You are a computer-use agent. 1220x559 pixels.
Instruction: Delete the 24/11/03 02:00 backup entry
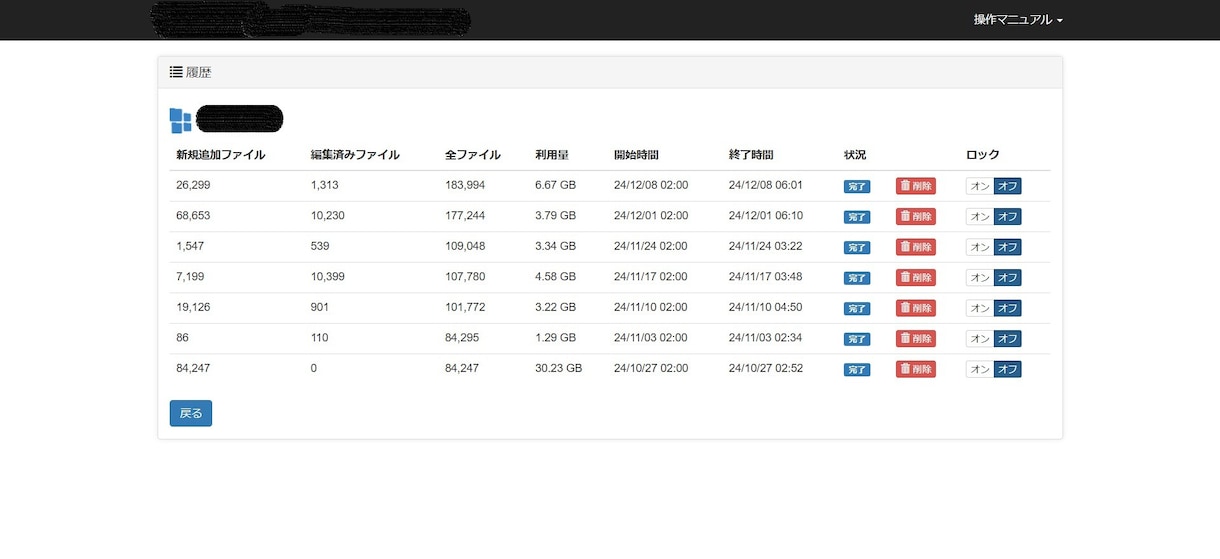tap(916, 338)
